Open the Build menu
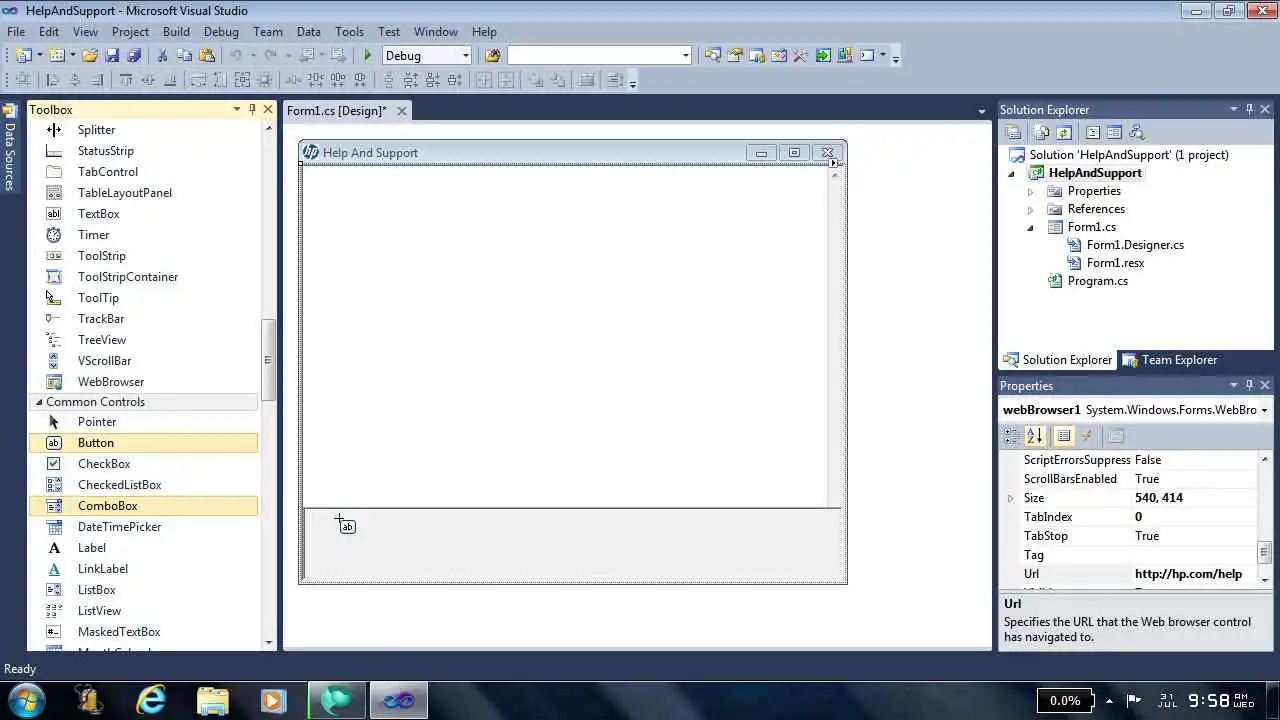The image size is (1280, 720). [176, 32]
